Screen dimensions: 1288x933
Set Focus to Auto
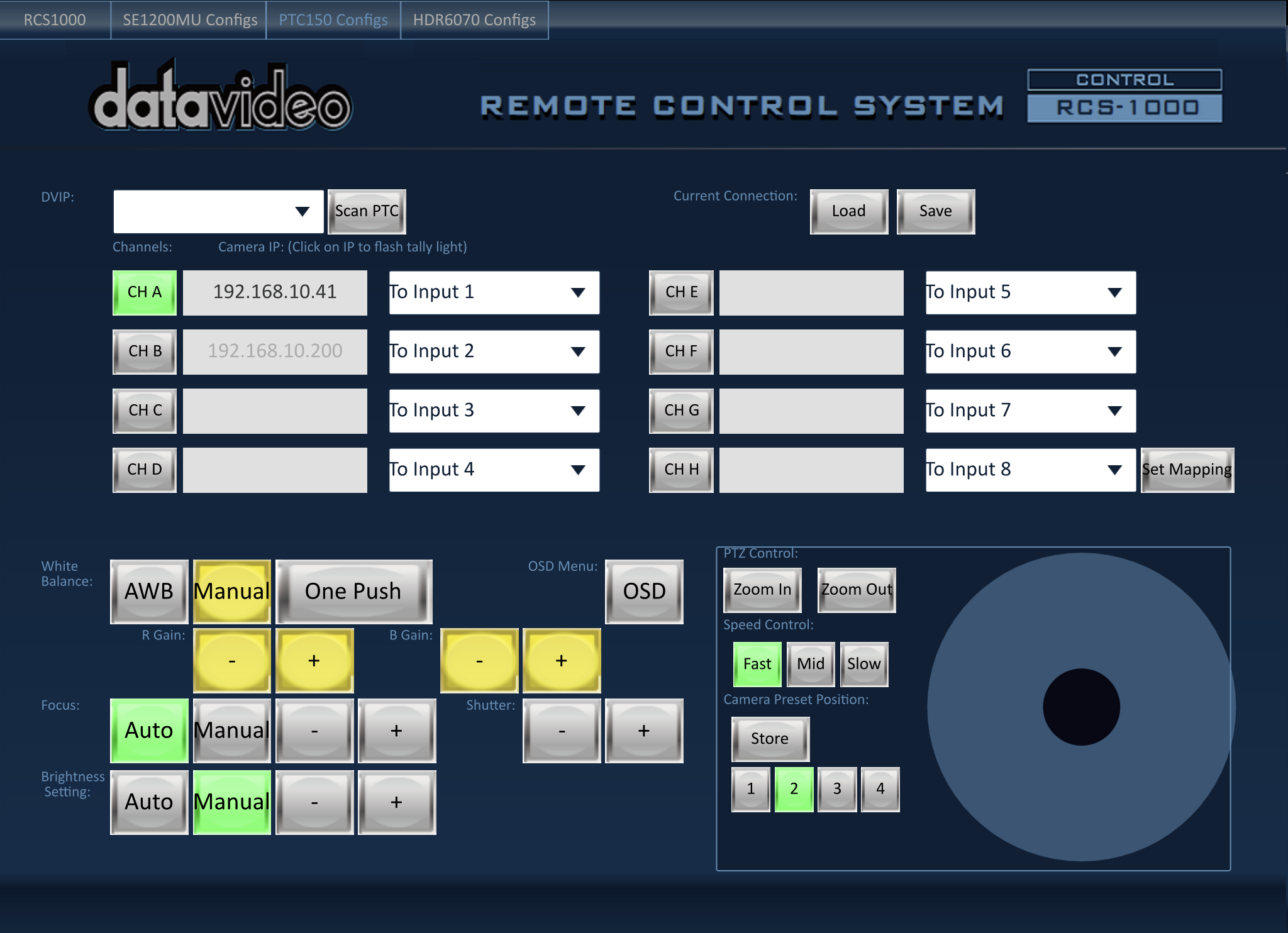coord(149,731)
